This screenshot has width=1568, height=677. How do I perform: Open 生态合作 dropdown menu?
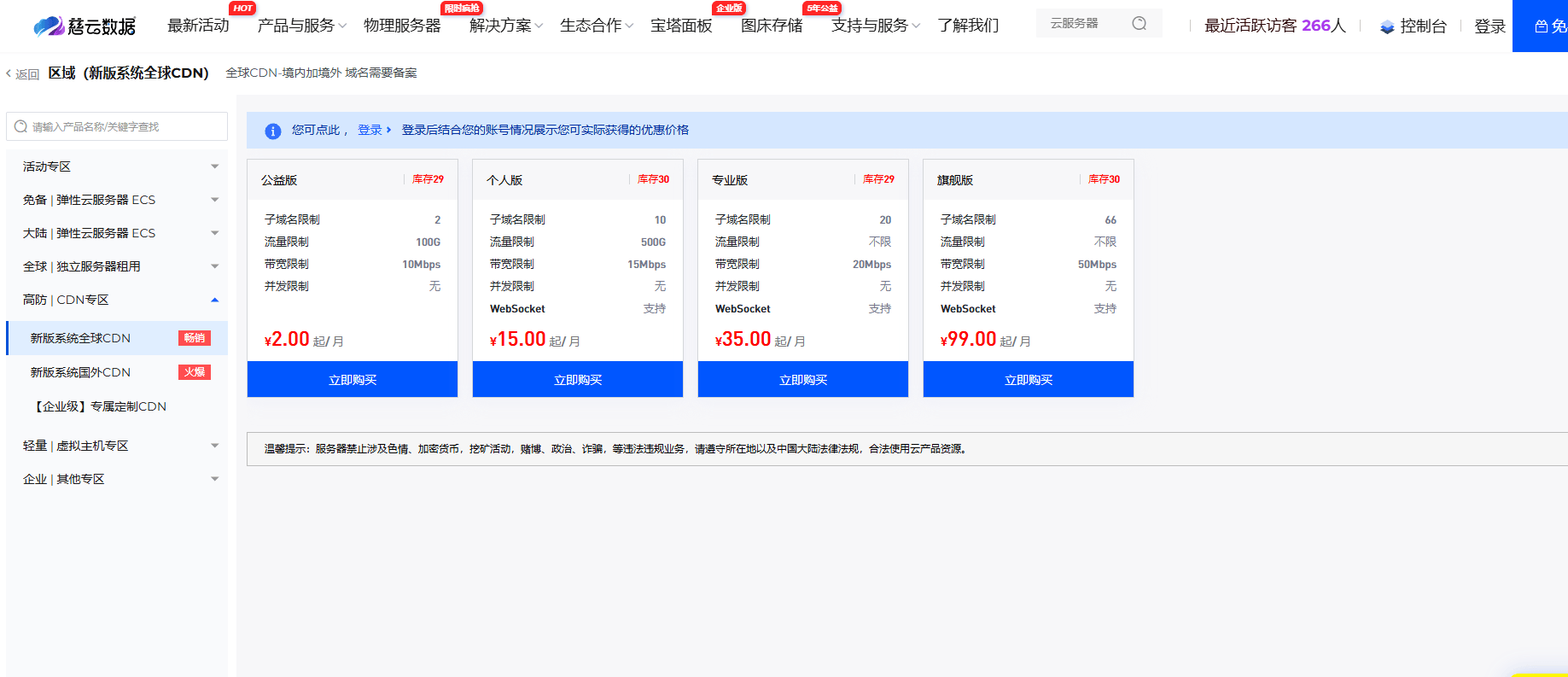click(x=596, y=26)
